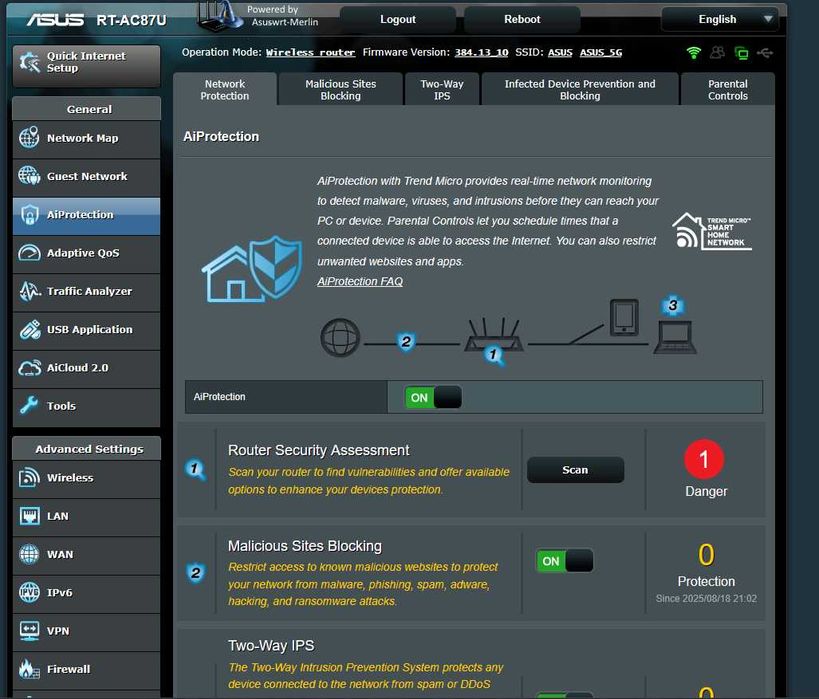
Task: Toggle Malicious Sites Blocking ON switch
Action: [565, 561]
